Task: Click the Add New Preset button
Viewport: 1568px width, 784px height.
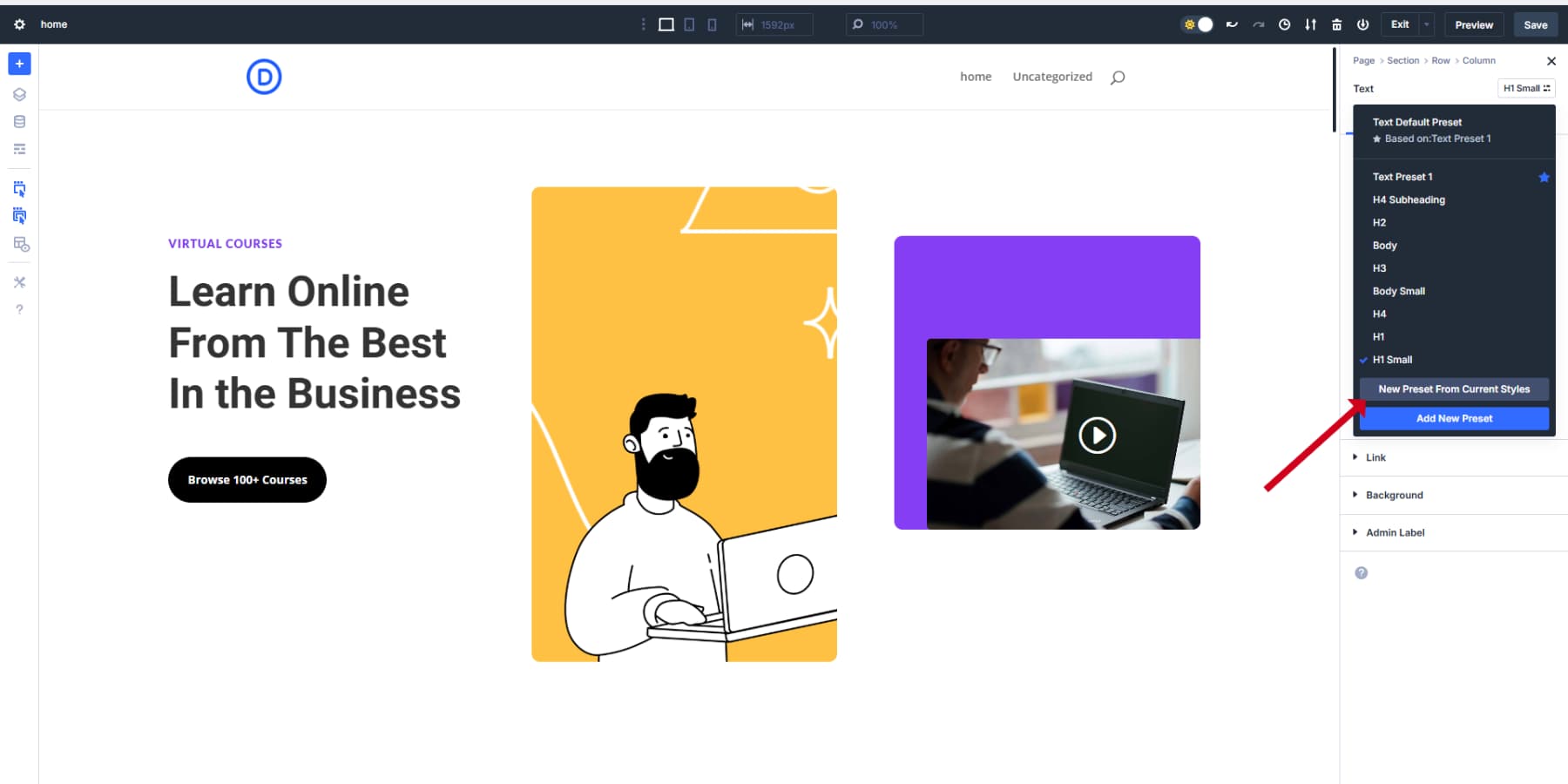Action: 1453,418
